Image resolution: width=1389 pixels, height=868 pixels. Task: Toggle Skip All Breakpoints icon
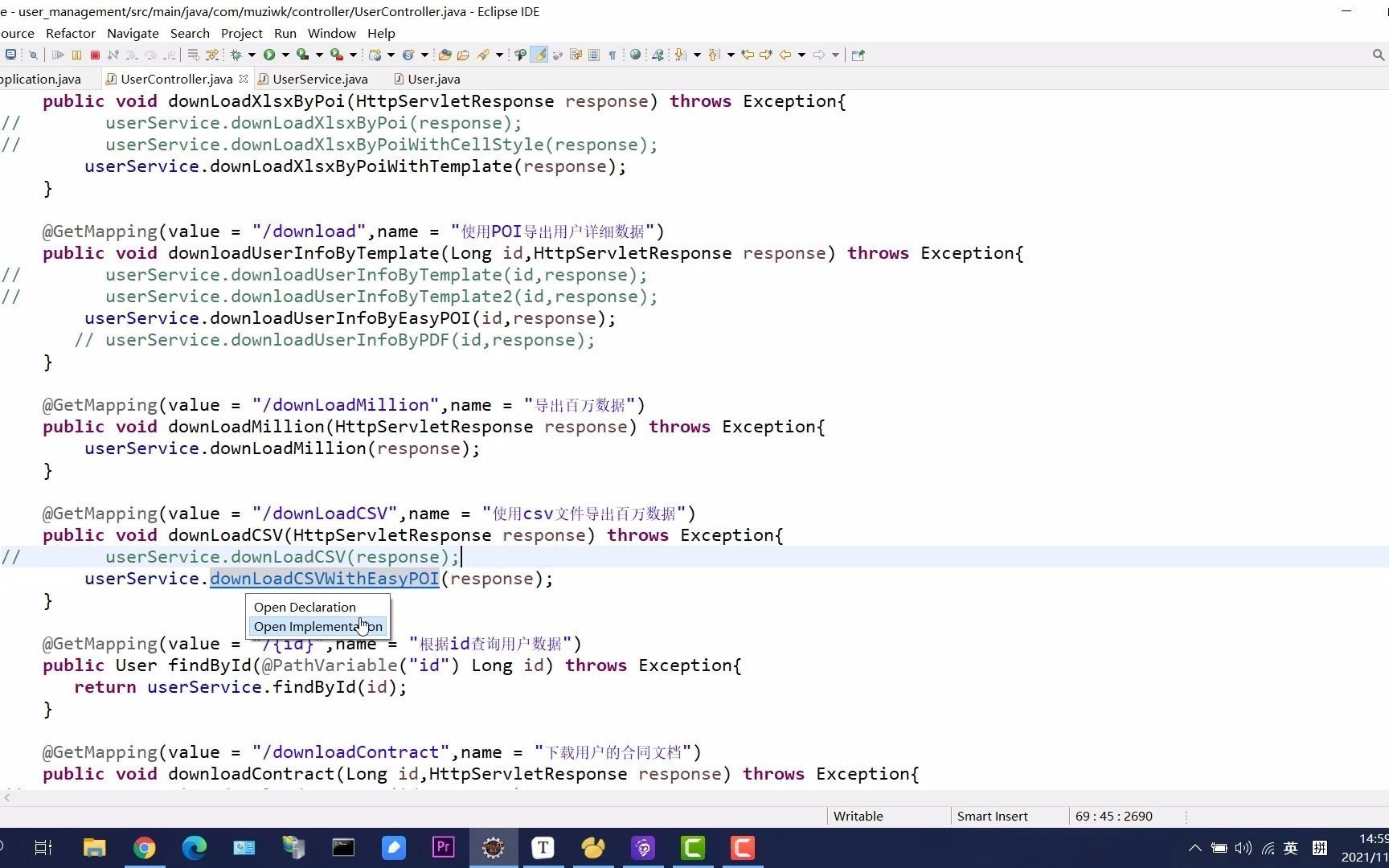(33, 55)
